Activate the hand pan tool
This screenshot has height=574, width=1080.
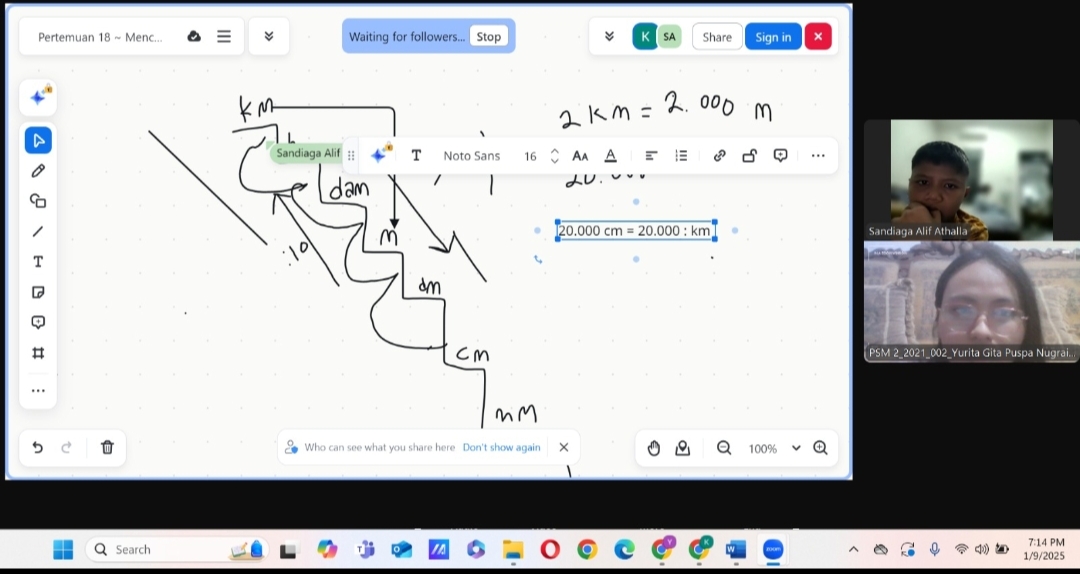click(654, 449)
